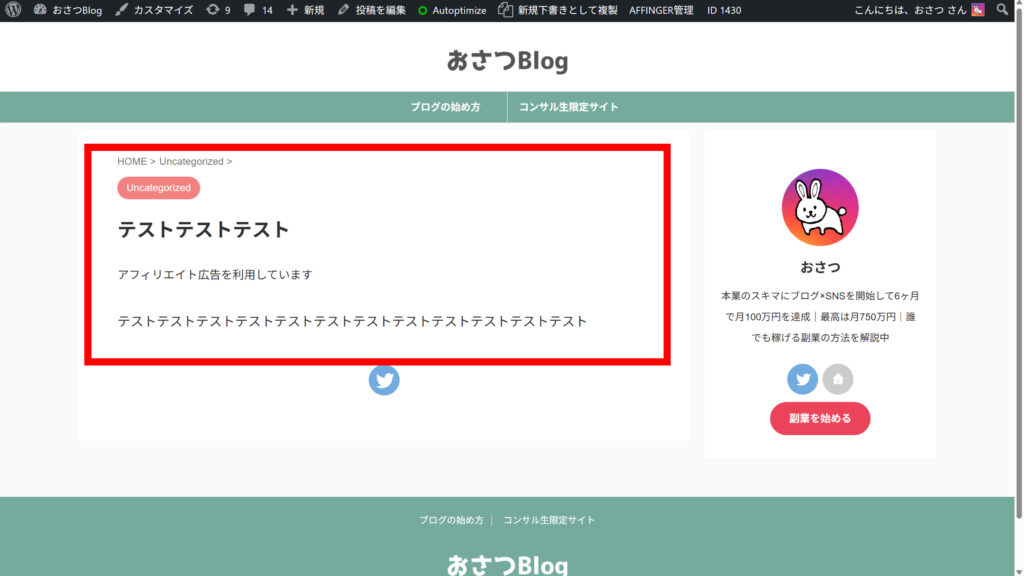This screenshot has width=1024, height=576.
Task: Open the WordPress logo menu
Action: [x=13, y=10]
